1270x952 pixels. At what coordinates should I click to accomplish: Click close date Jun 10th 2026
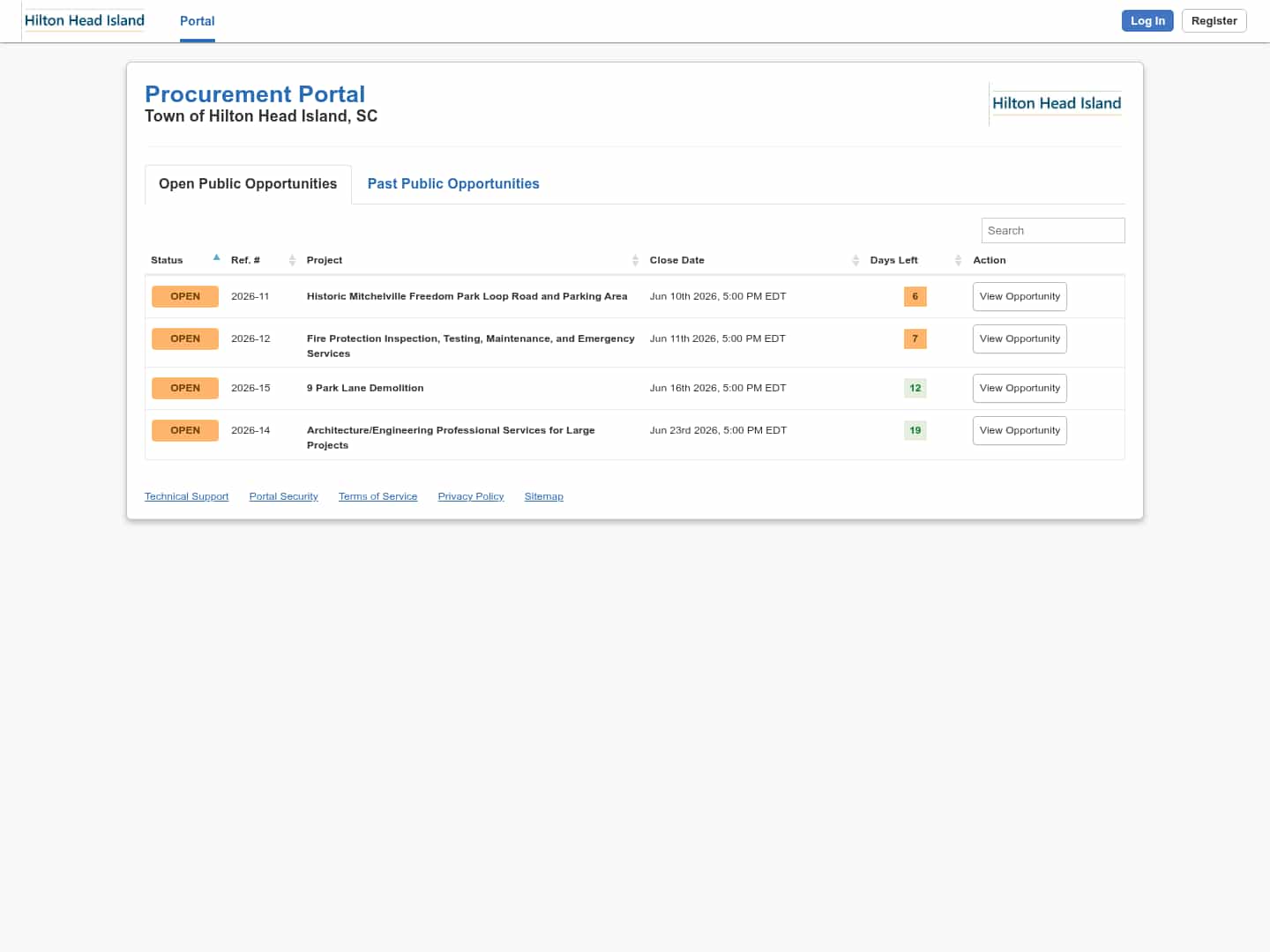click(x=718, y=296)
